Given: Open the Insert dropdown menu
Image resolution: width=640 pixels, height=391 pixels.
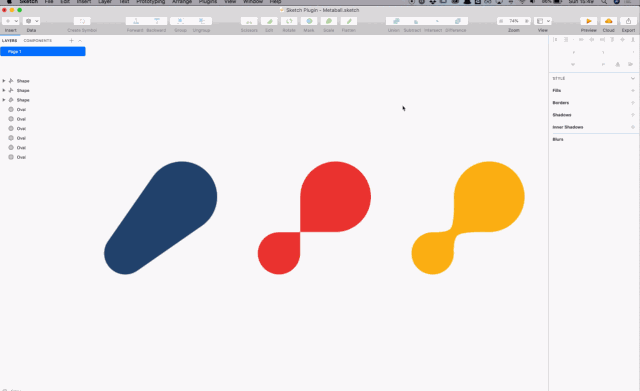Looking at the screenshot, I should [x=11, y=21].
